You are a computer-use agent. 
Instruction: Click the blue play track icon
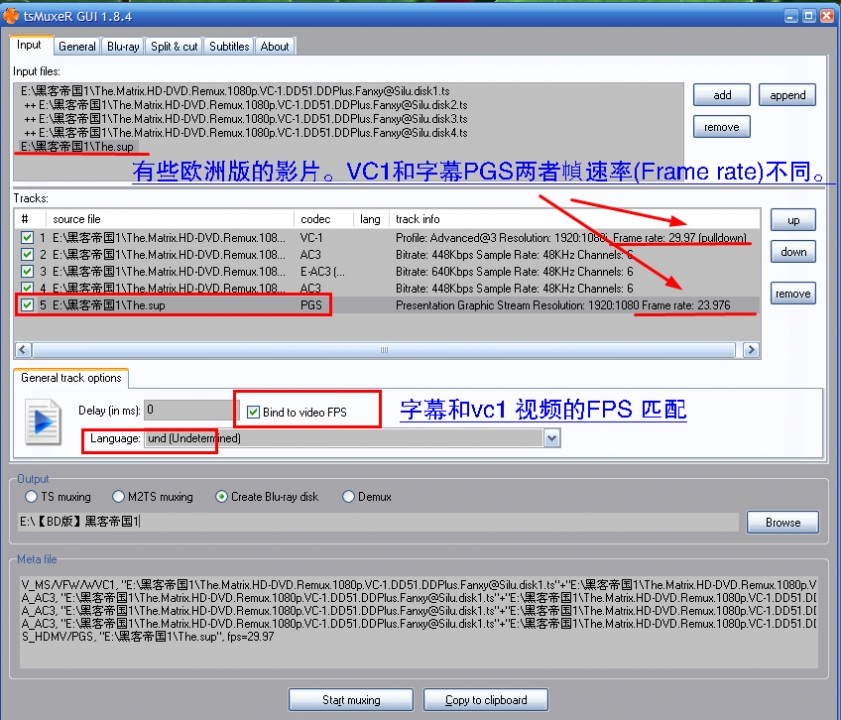coord(43,421)
